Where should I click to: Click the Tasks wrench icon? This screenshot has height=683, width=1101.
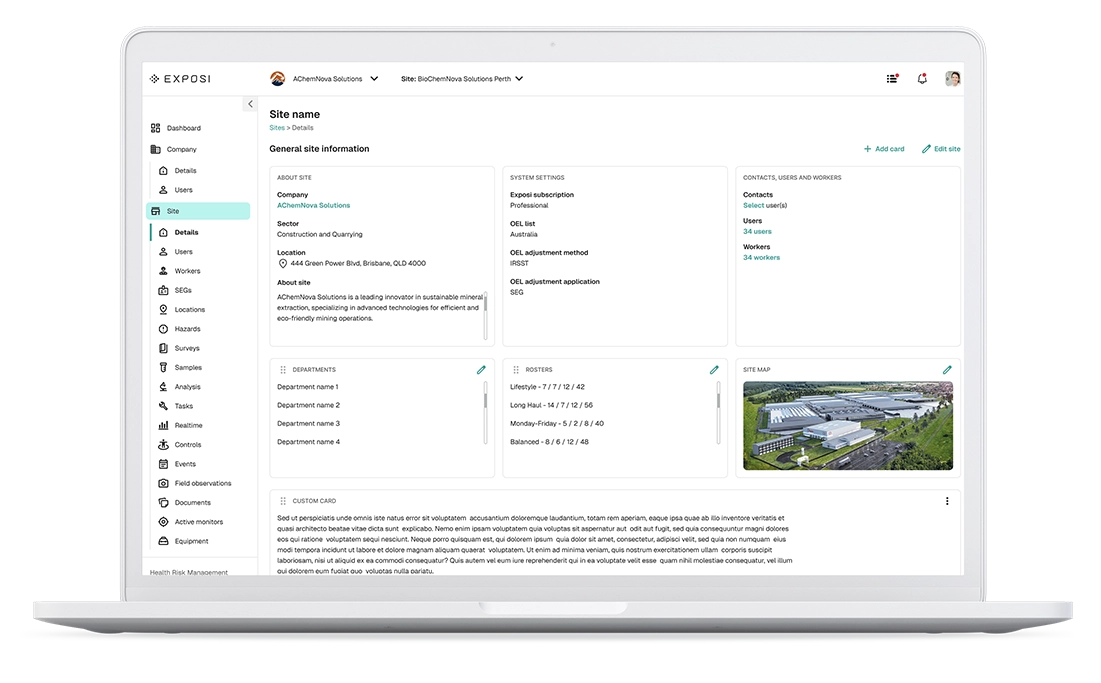[x=163, y=406]
